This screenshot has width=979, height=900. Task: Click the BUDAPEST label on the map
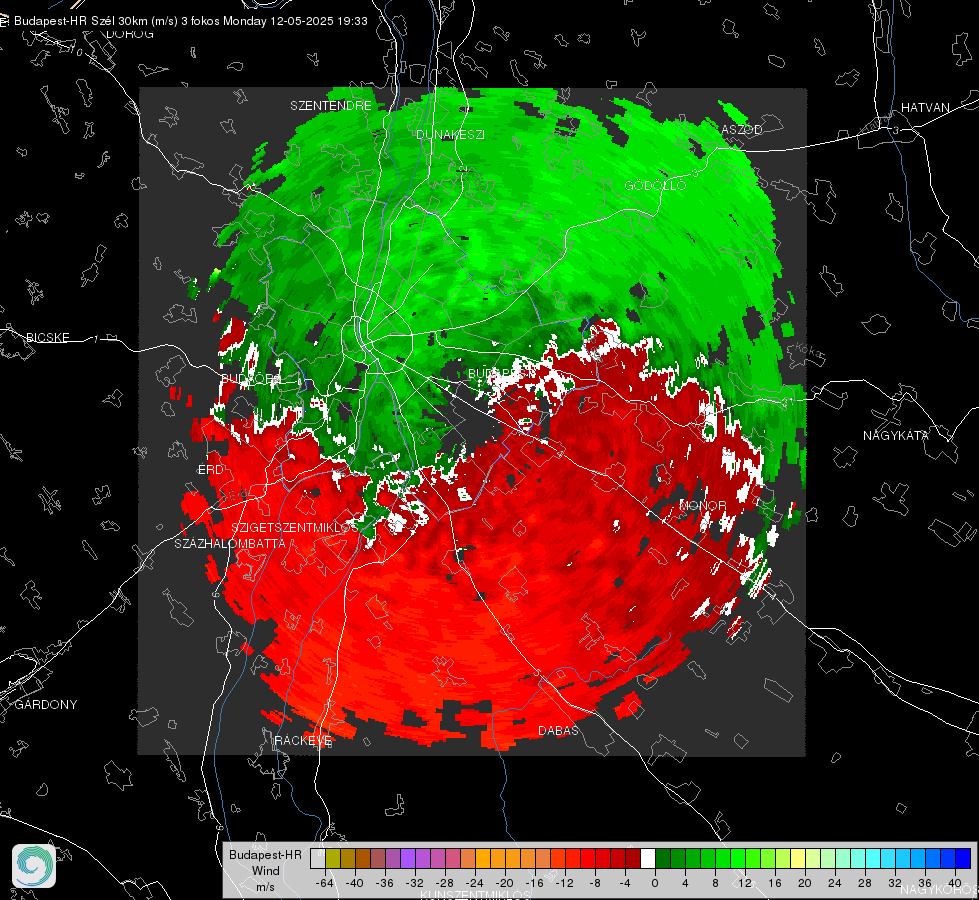tap(501, 373)
